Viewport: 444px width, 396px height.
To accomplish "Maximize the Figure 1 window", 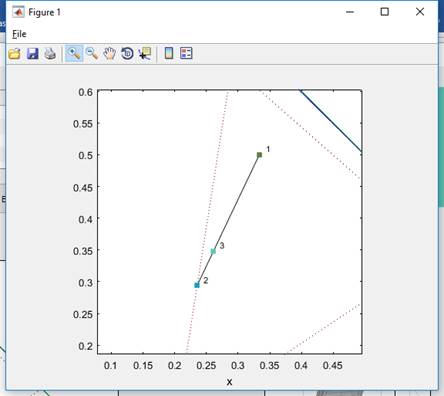I will pos(385,12).
